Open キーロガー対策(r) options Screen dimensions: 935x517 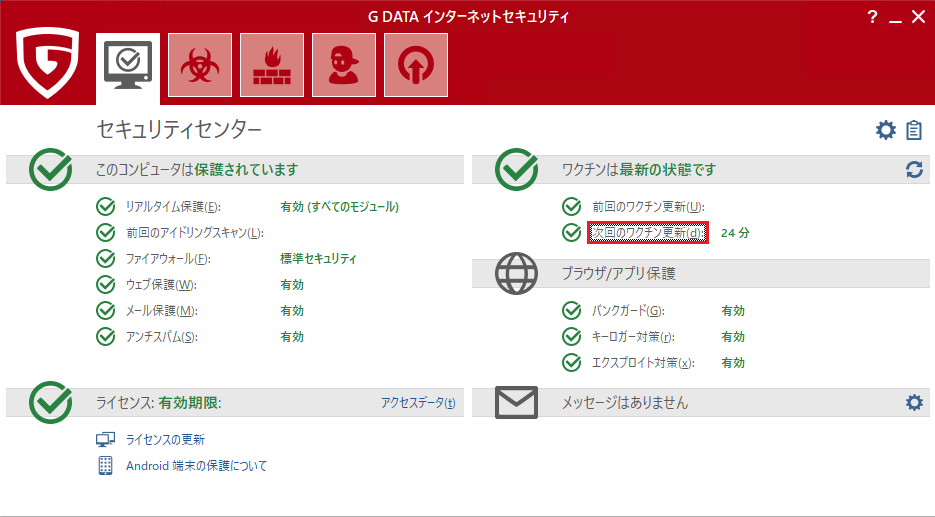[633, 337]
